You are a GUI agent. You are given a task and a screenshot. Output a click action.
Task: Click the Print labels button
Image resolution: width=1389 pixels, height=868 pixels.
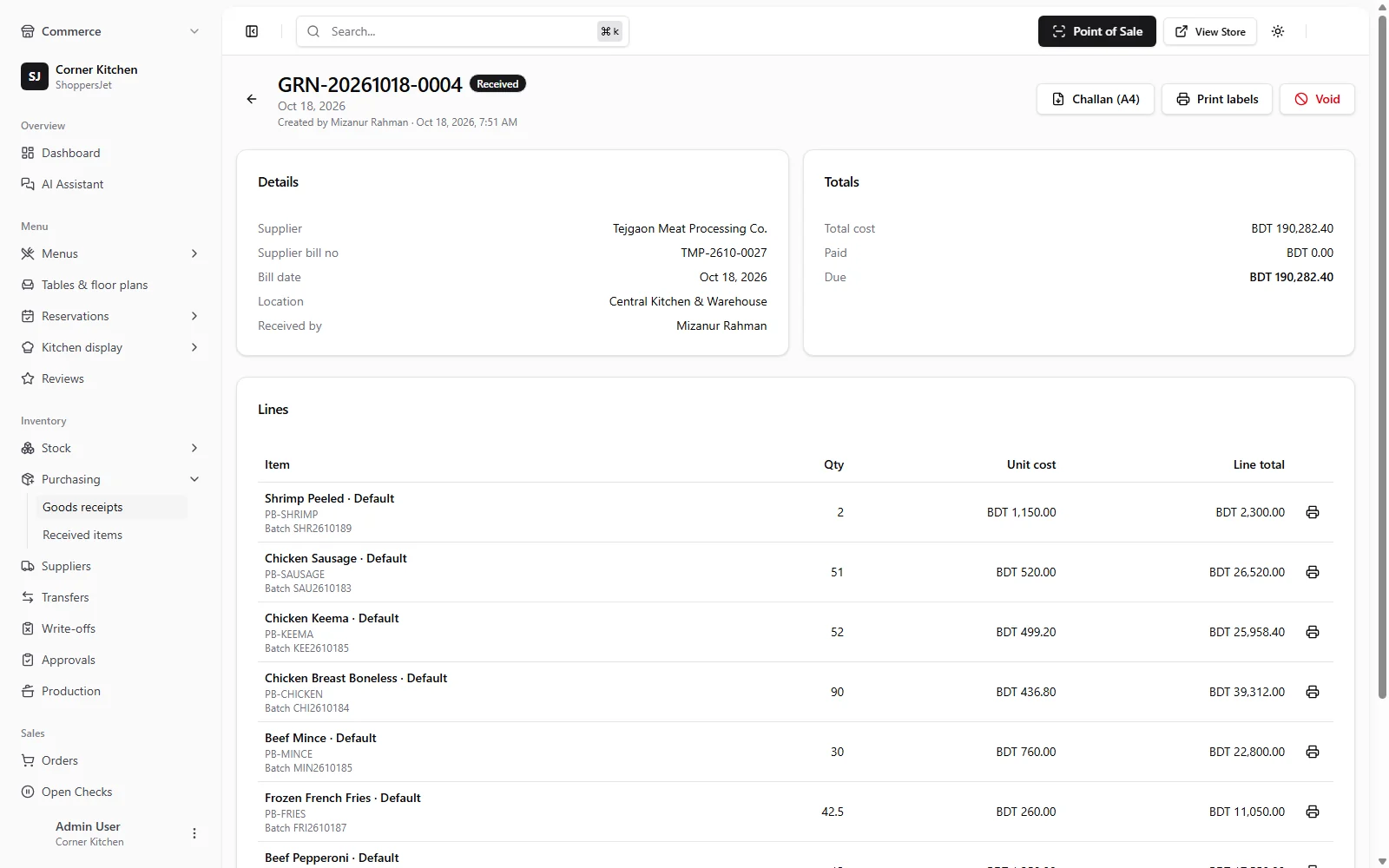pyautogui.click(x=1217, y=99)
